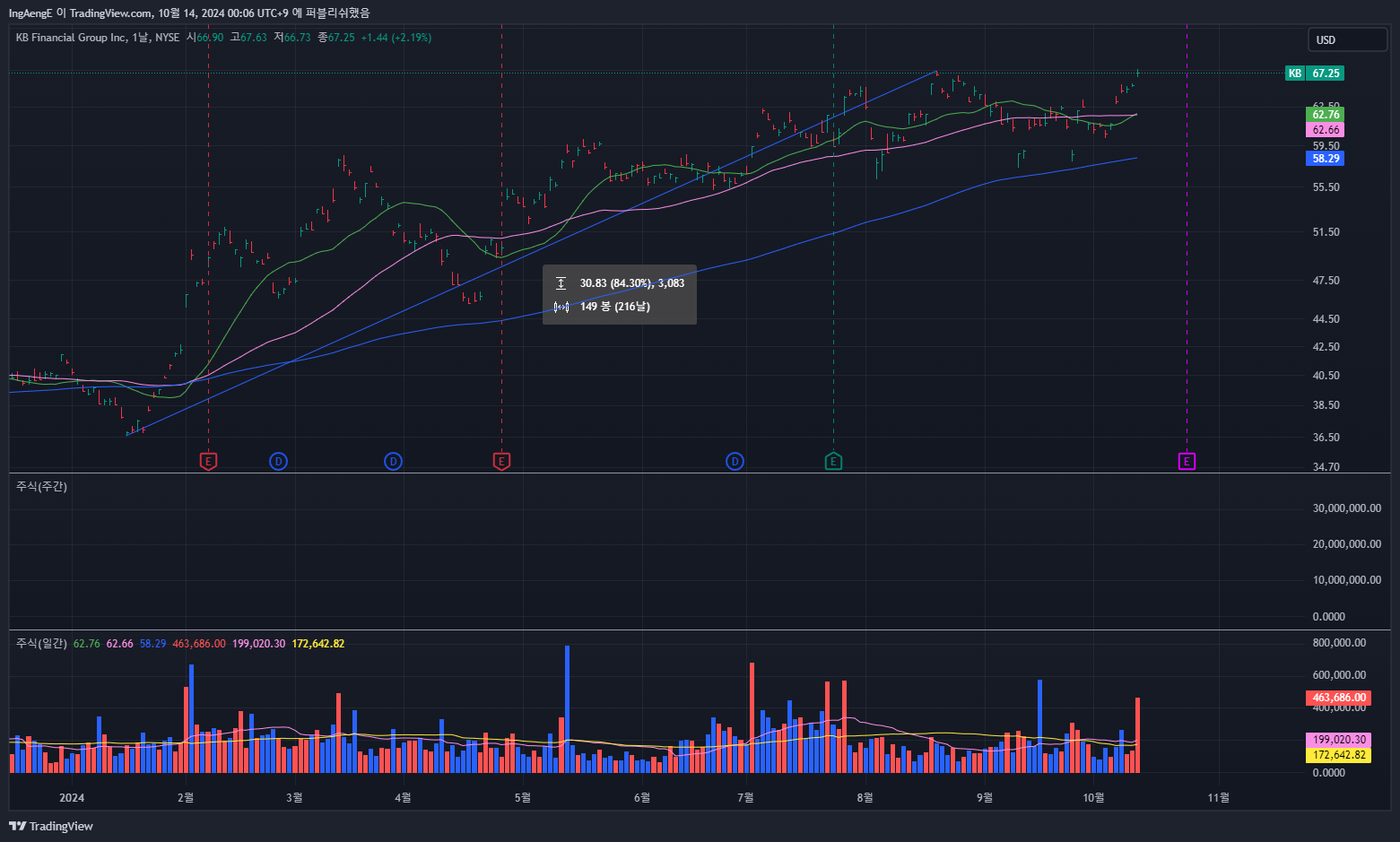Click the D dividend marker beside green E
Viewport: 1400px width, 842px height.
(x=735, y=462)
